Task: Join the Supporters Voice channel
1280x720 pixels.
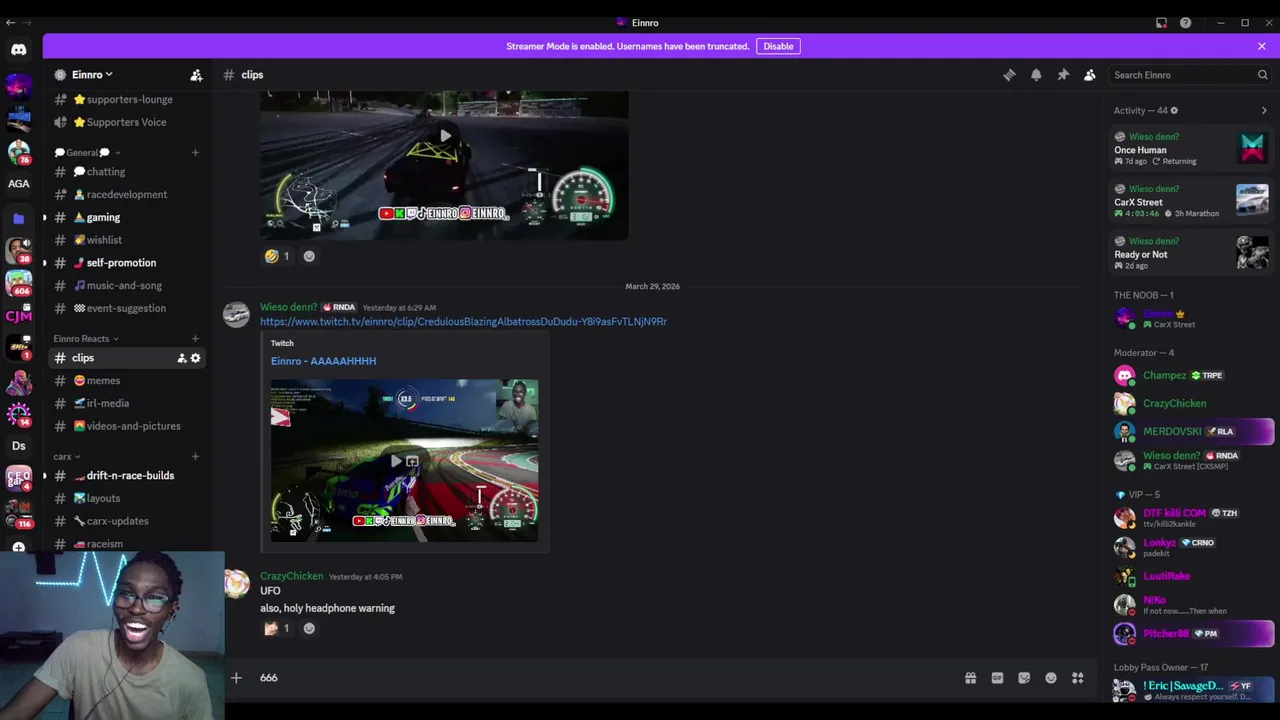Action: click(126, 122)
